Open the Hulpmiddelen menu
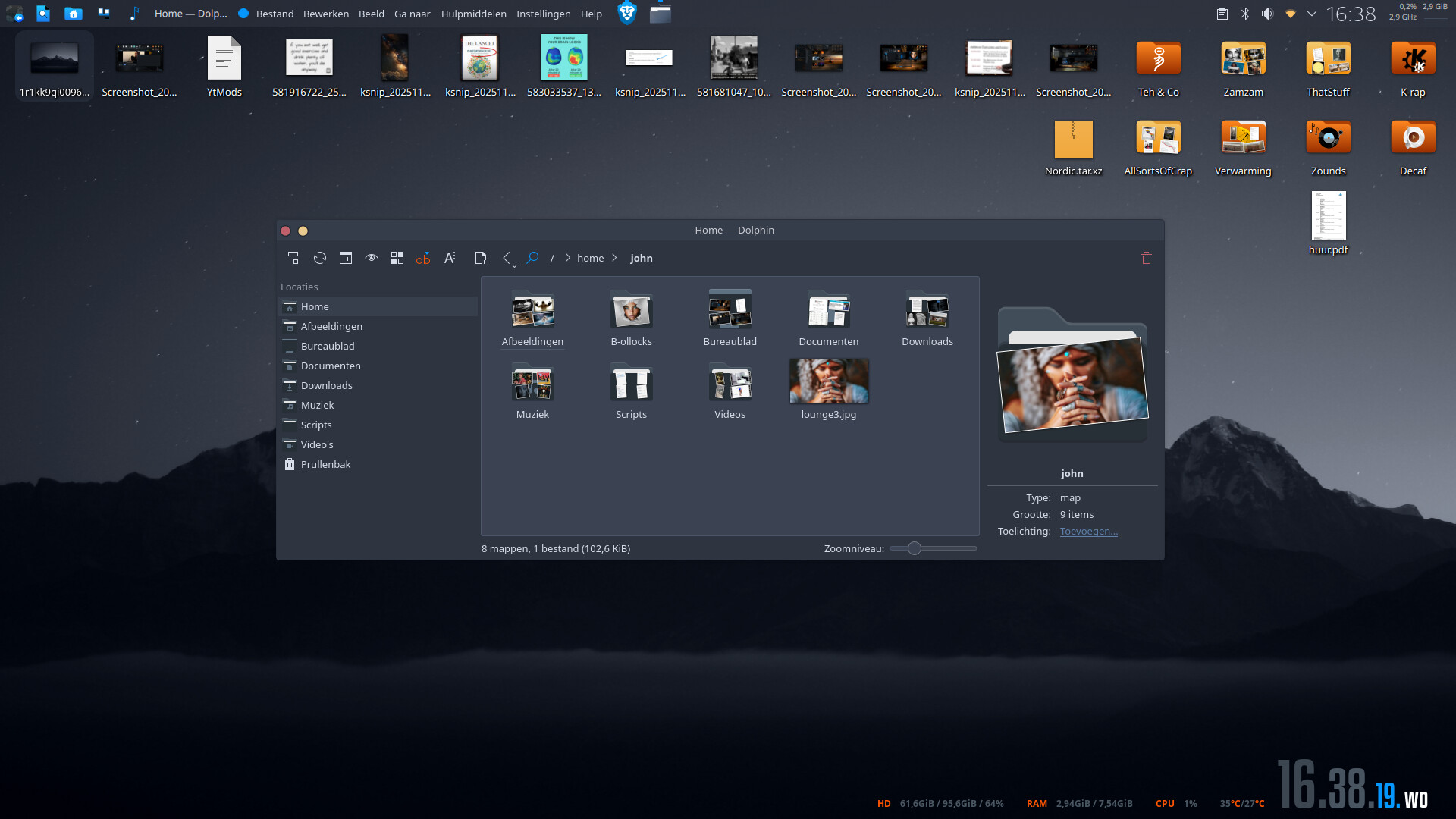 coord(473,14)
